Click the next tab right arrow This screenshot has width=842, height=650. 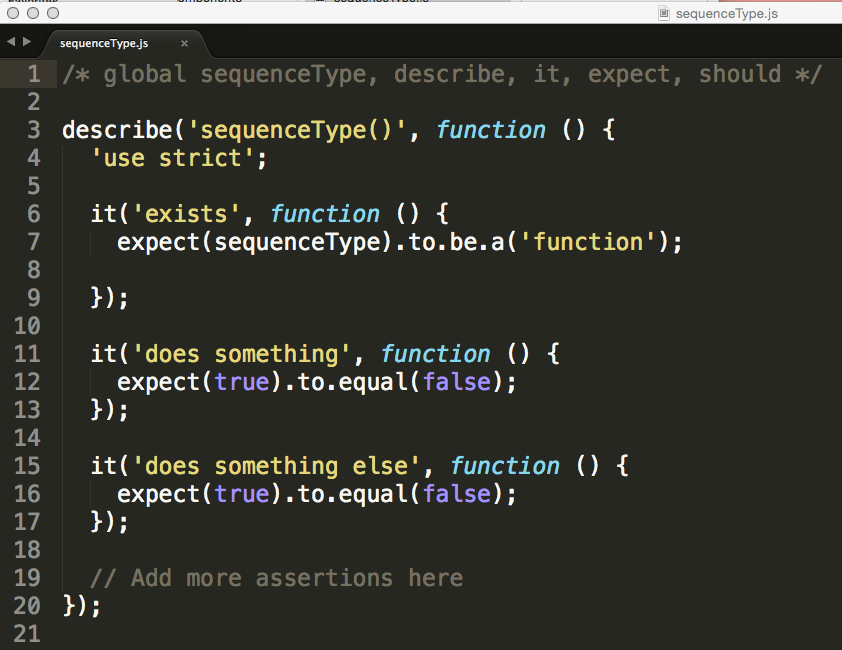(26, 42)
